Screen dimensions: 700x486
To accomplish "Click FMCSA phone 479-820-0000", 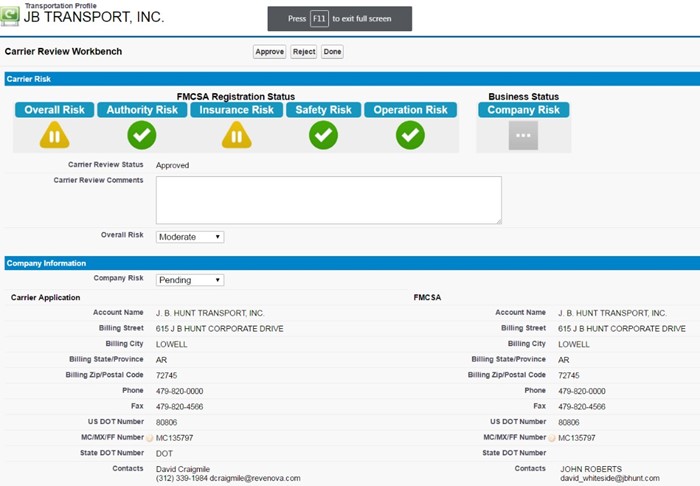I will [x=582, y=391].
